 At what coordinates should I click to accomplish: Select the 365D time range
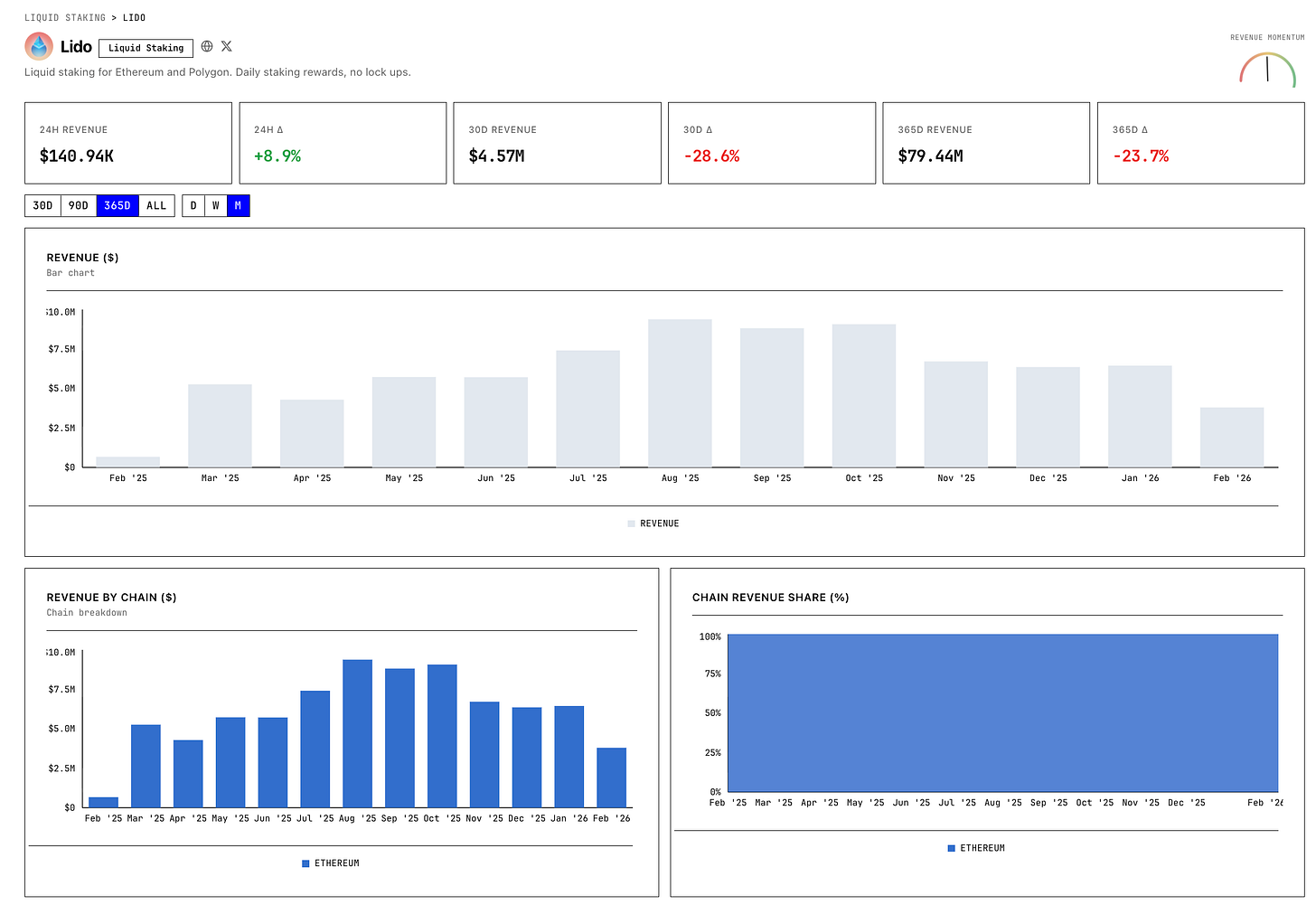(117, 205)
